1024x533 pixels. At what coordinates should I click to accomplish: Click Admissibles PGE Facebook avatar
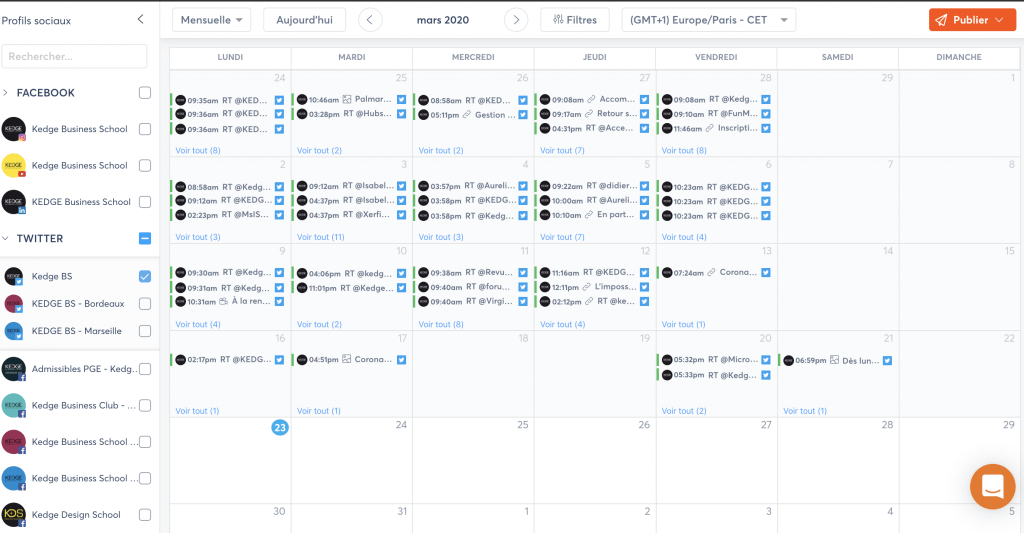(x=14, y=369)
